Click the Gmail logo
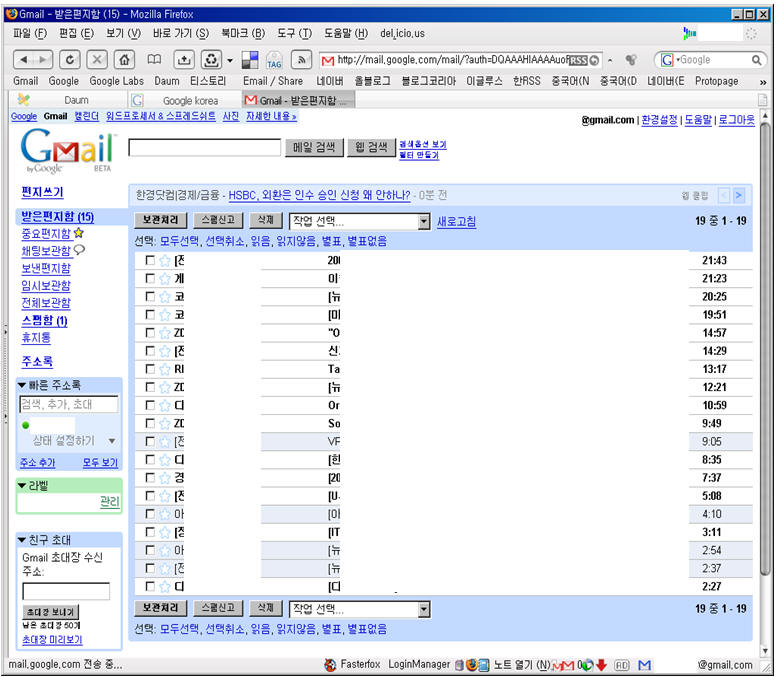 [x=67, y=150]
